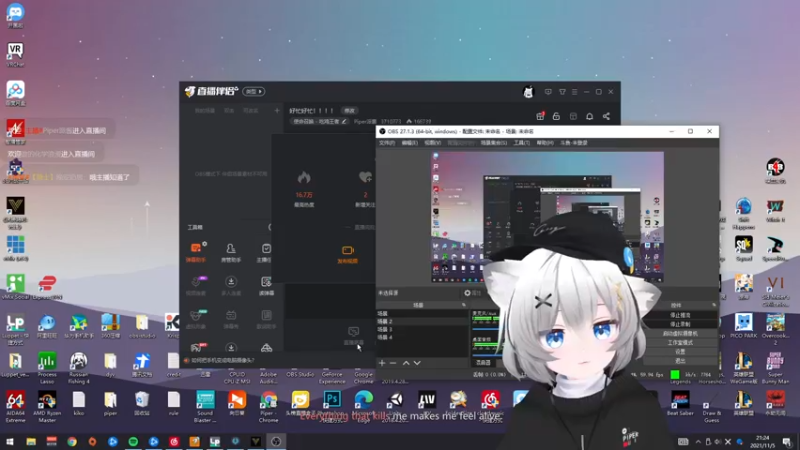The image size is (800, 450).
Task: Open the 场景集合(S) menu in OBS
Action: pyautogui.click(x=494, y=143)
